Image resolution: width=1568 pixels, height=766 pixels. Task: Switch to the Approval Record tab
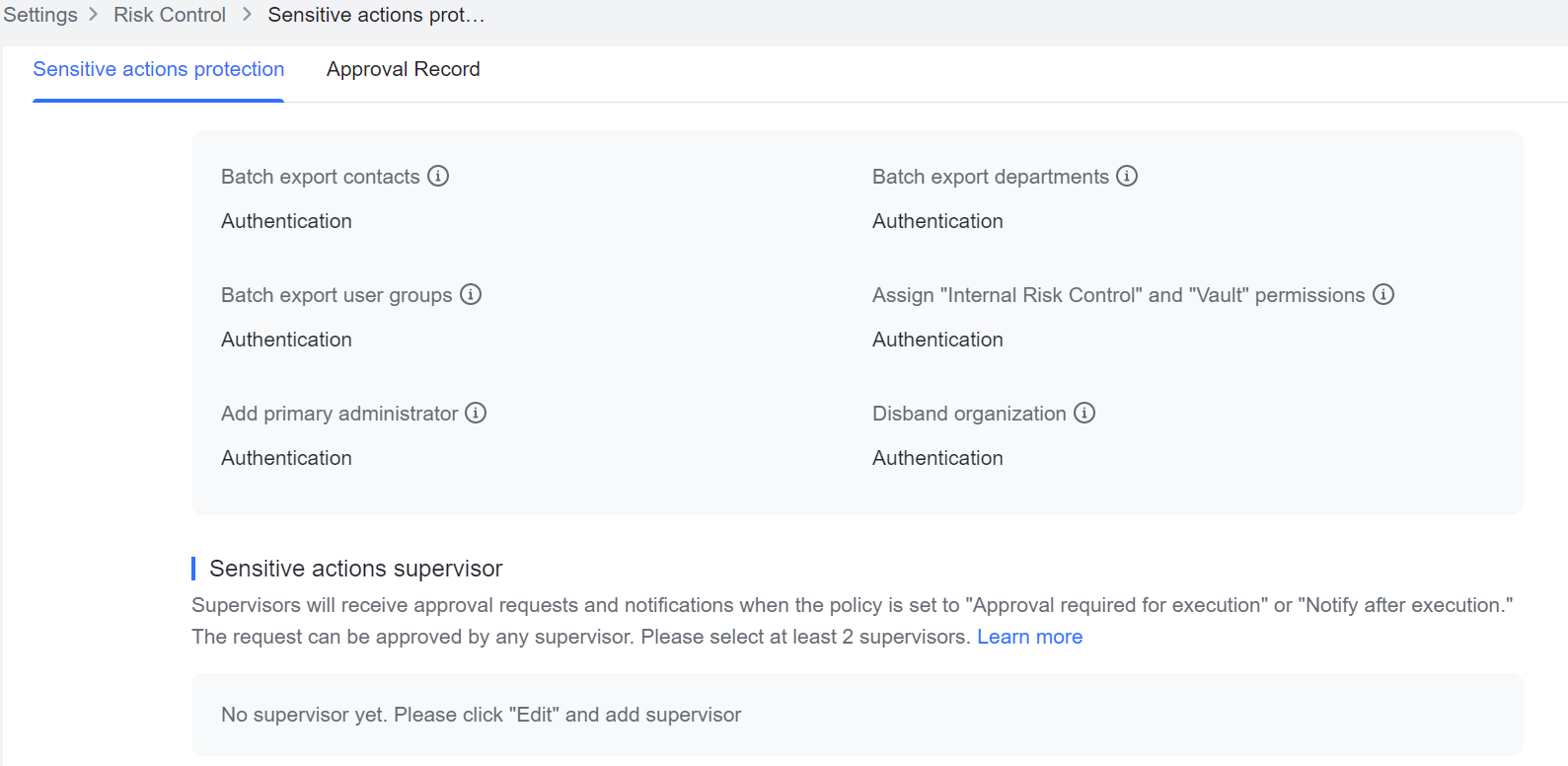(x=403, y=69)
